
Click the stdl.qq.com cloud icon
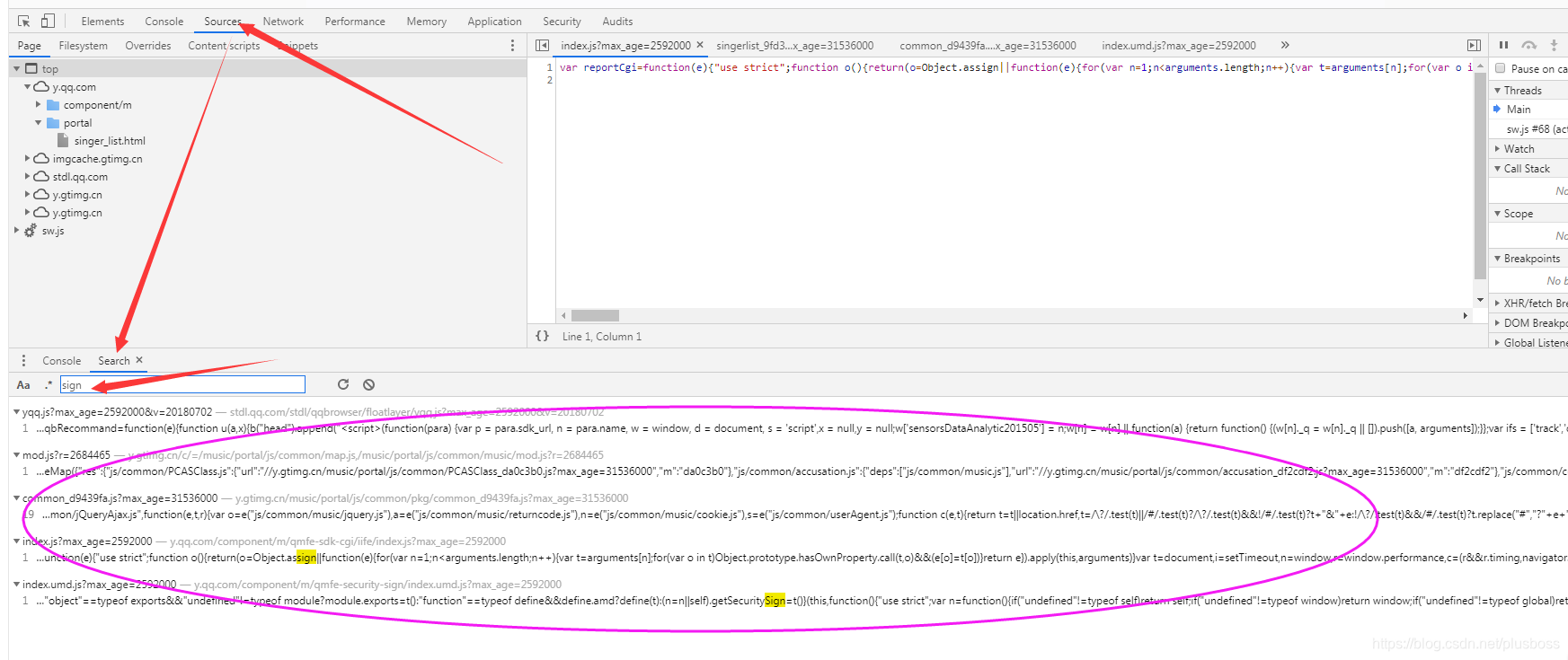pyautogui.click(x=41, y=177)
